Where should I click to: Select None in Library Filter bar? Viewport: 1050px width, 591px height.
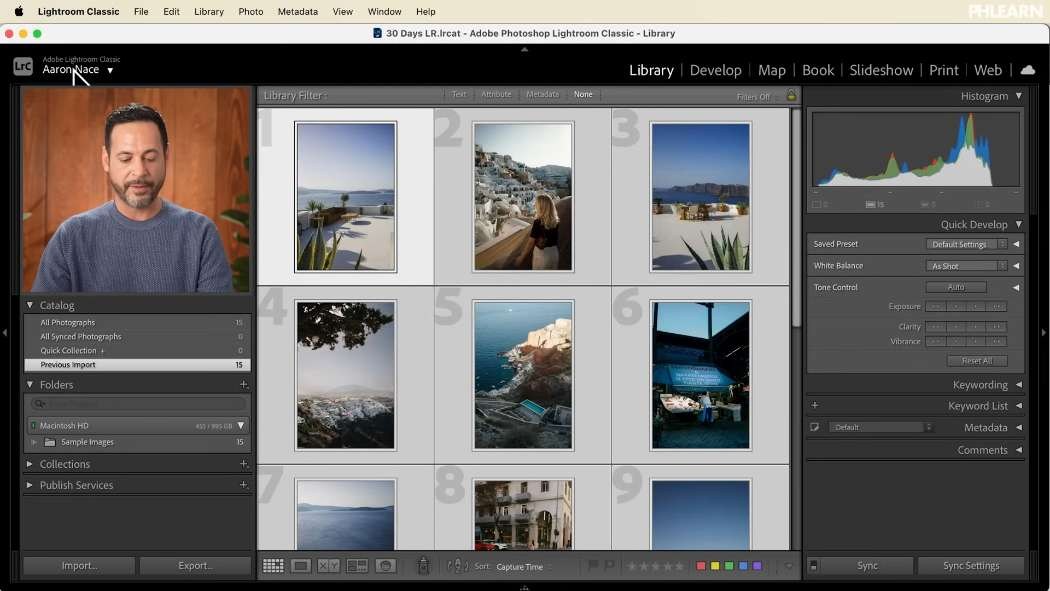click(x=583, y=94)
